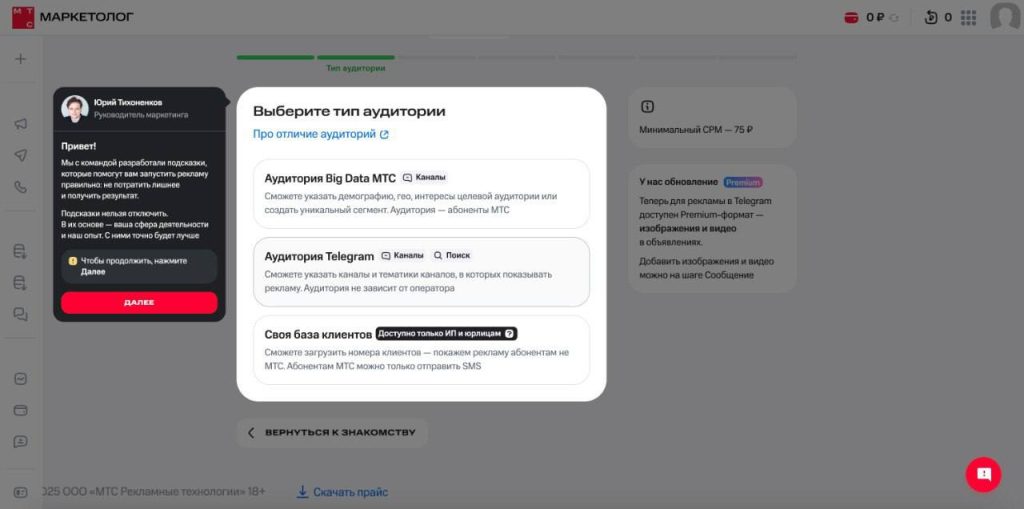Click the red wallet balance icon
Image resolution: width=1024 pixels, height=509 pixels.
851,17
